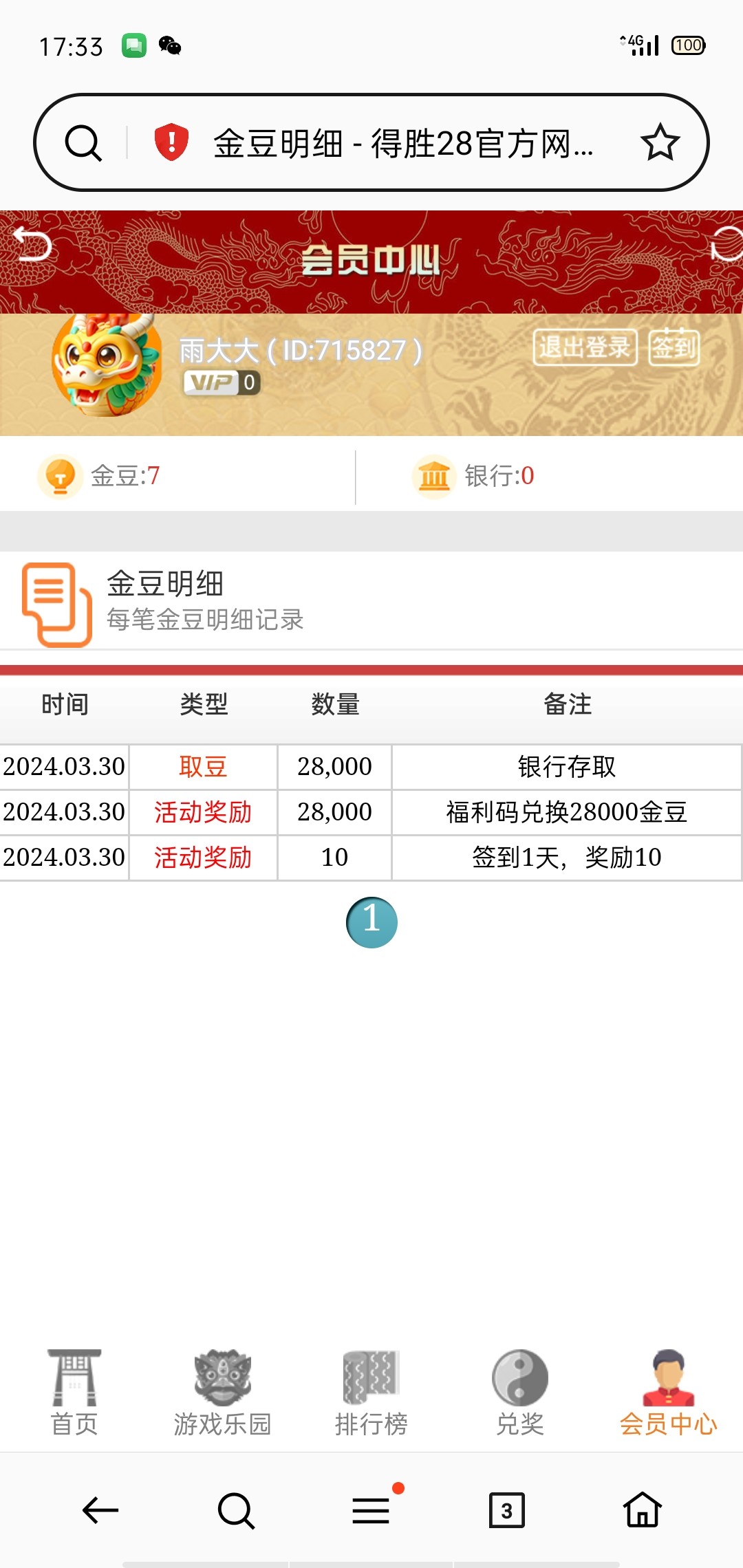Tap the 金豆 gold bean balance icon
Screen dimensions: 743x1568
[x=61, y=476]
